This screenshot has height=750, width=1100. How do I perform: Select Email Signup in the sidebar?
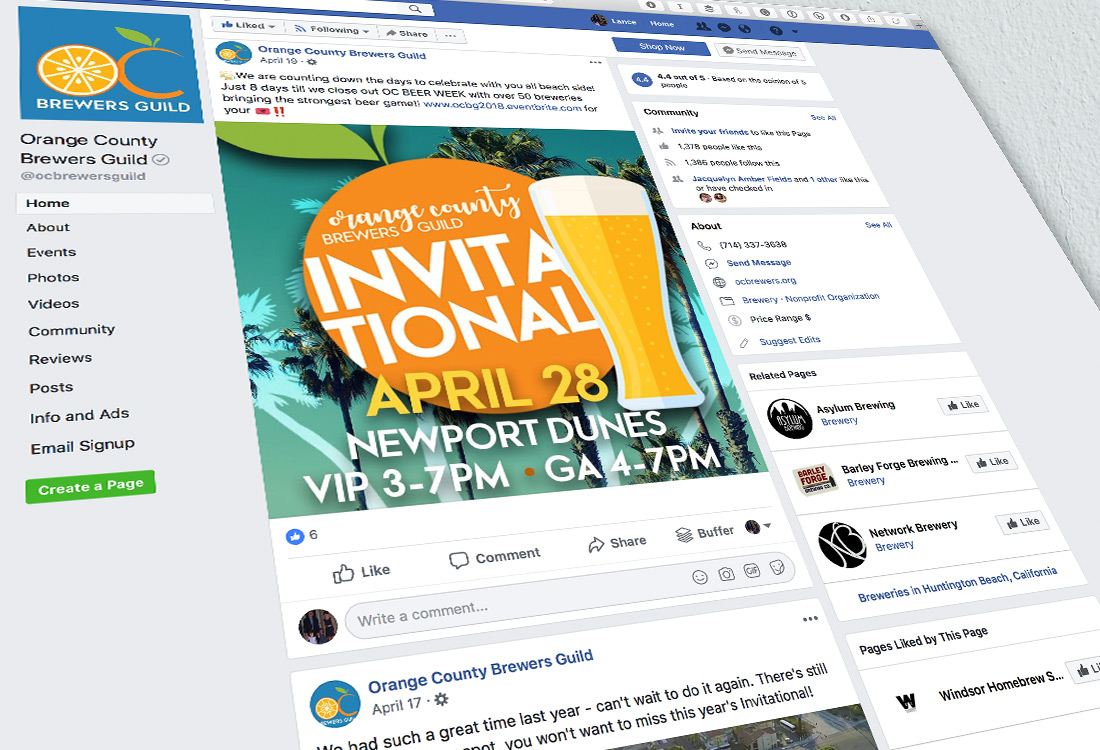click(x=82, y=446)
